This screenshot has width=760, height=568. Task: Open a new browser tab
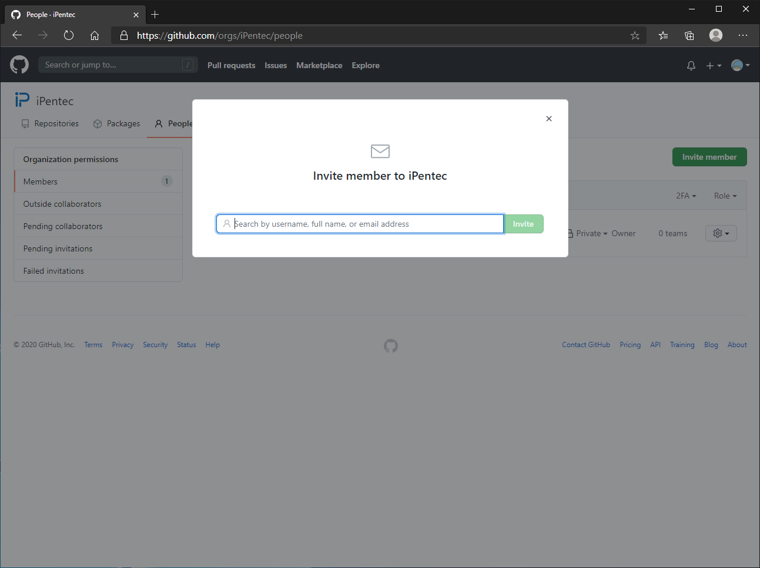pos(155,15)
